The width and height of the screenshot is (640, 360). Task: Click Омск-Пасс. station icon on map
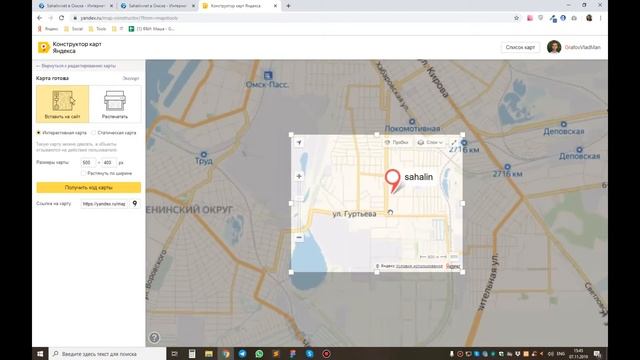(x=268, y=76)
